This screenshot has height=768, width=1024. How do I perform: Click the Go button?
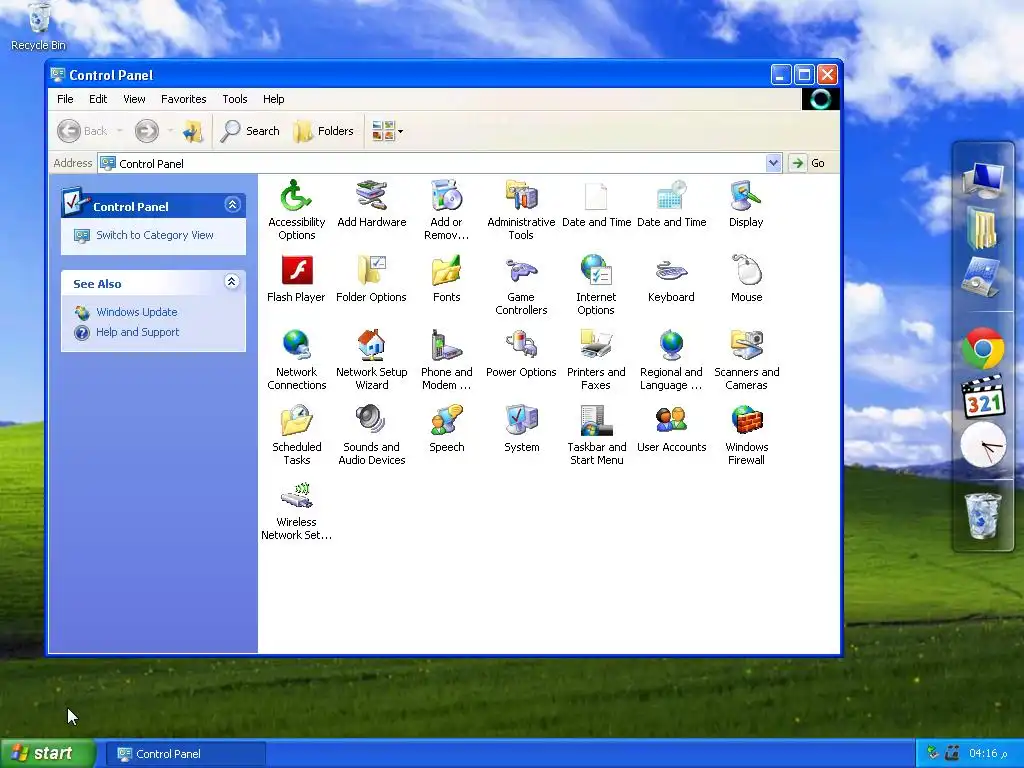point(807,163)
